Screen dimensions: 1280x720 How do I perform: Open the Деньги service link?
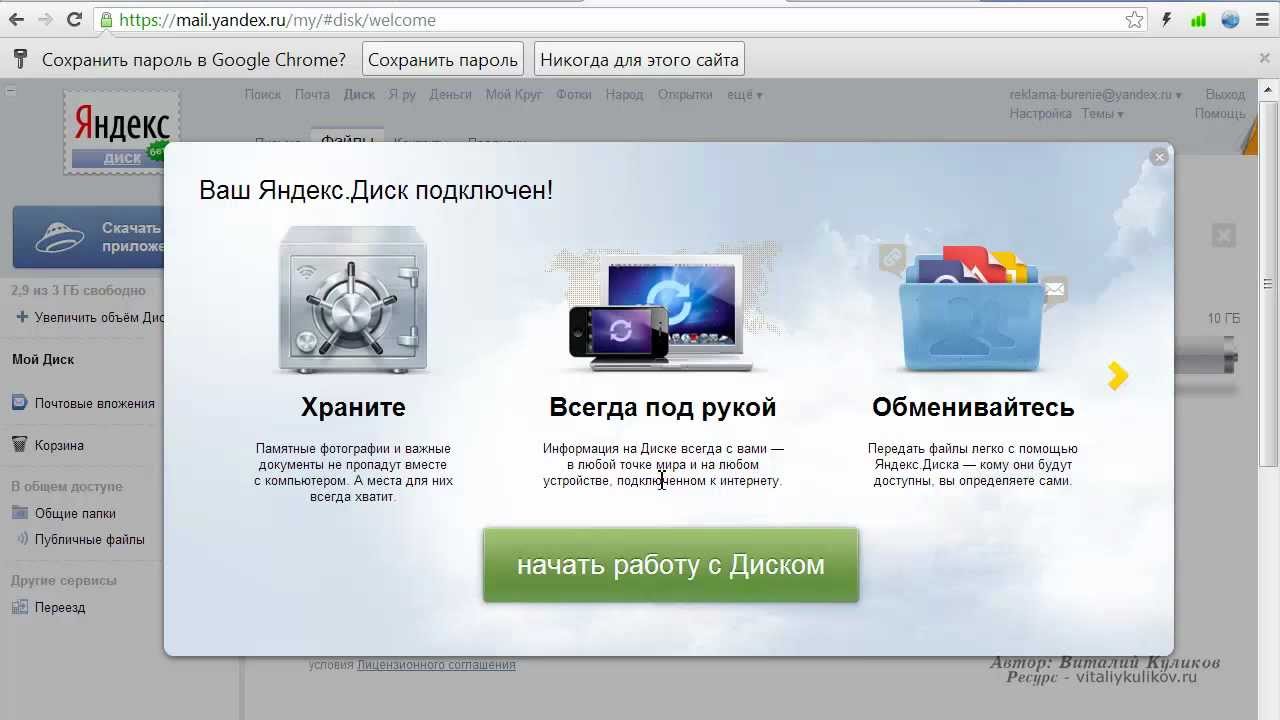(450, 94)
